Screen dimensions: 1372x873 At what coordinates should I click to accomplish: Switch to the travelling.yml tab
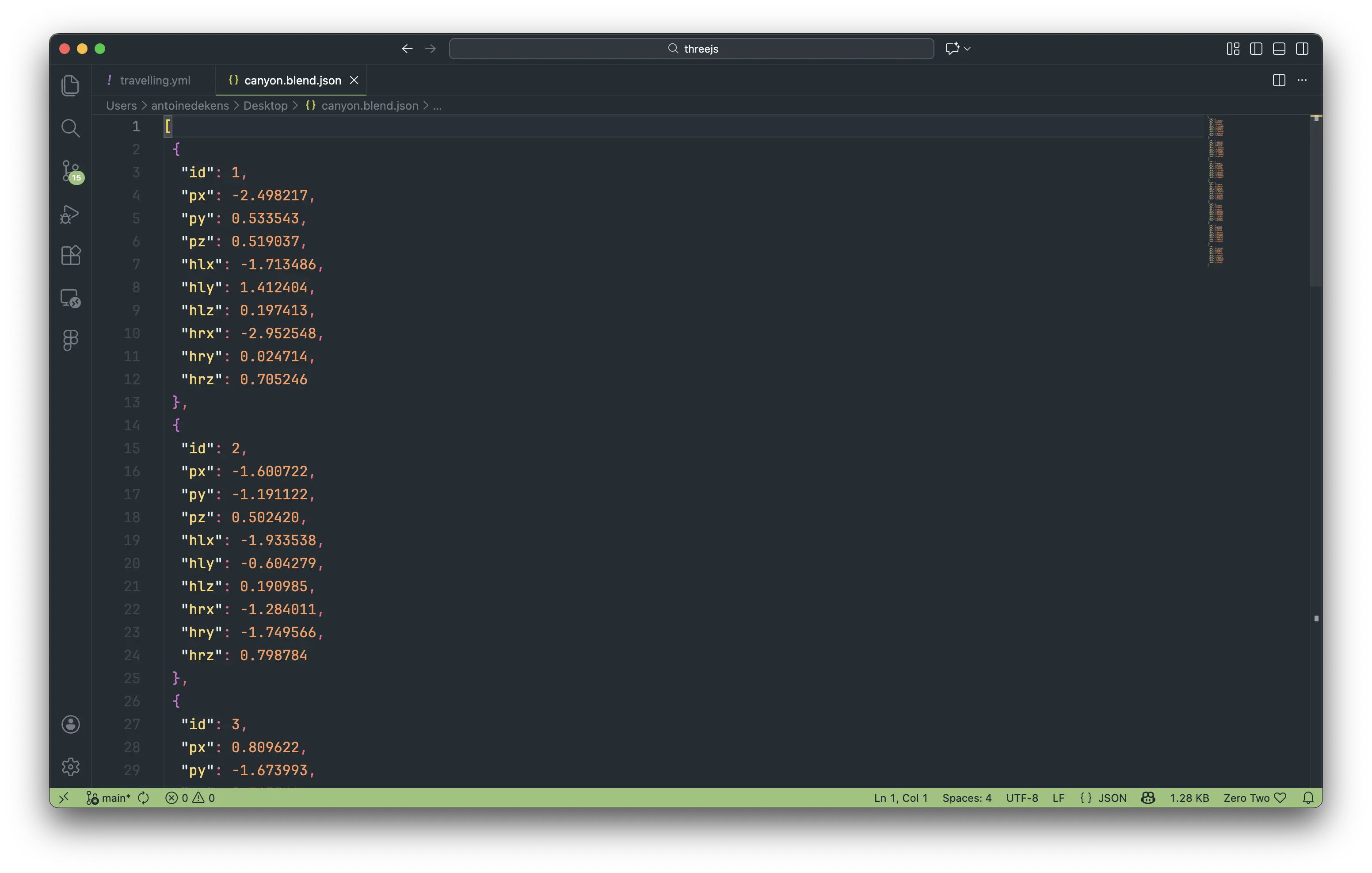pyautogui.click(x=154, y=80)
